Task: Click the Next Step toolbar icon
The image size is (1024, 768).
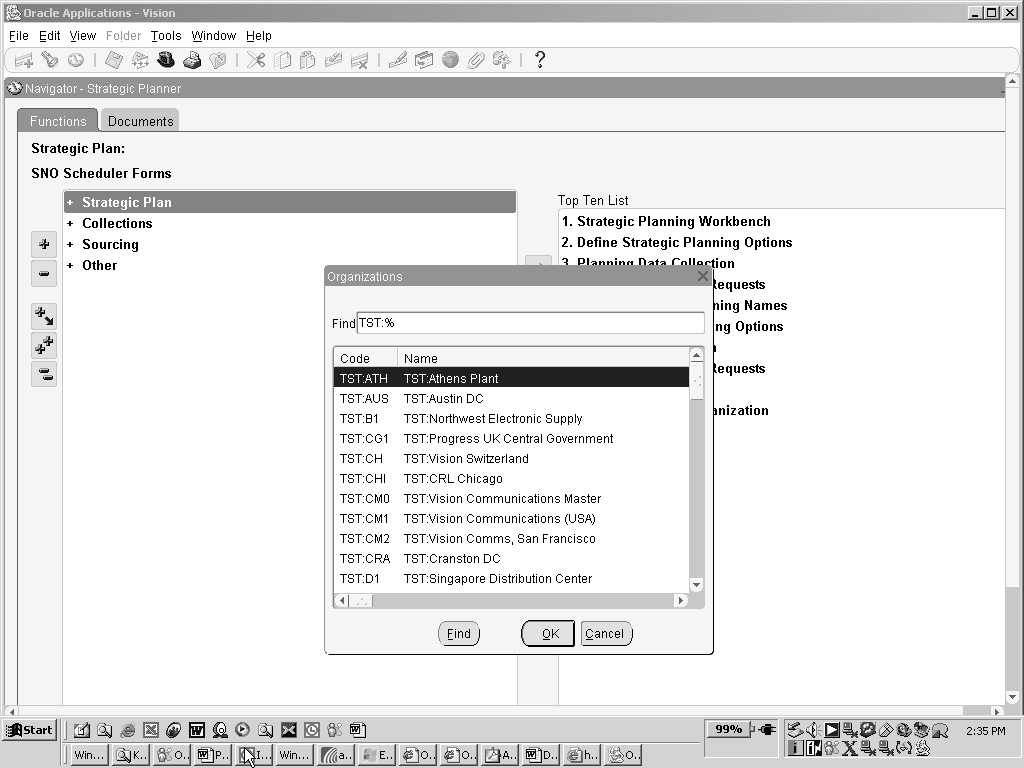Action: coord(140,60)
